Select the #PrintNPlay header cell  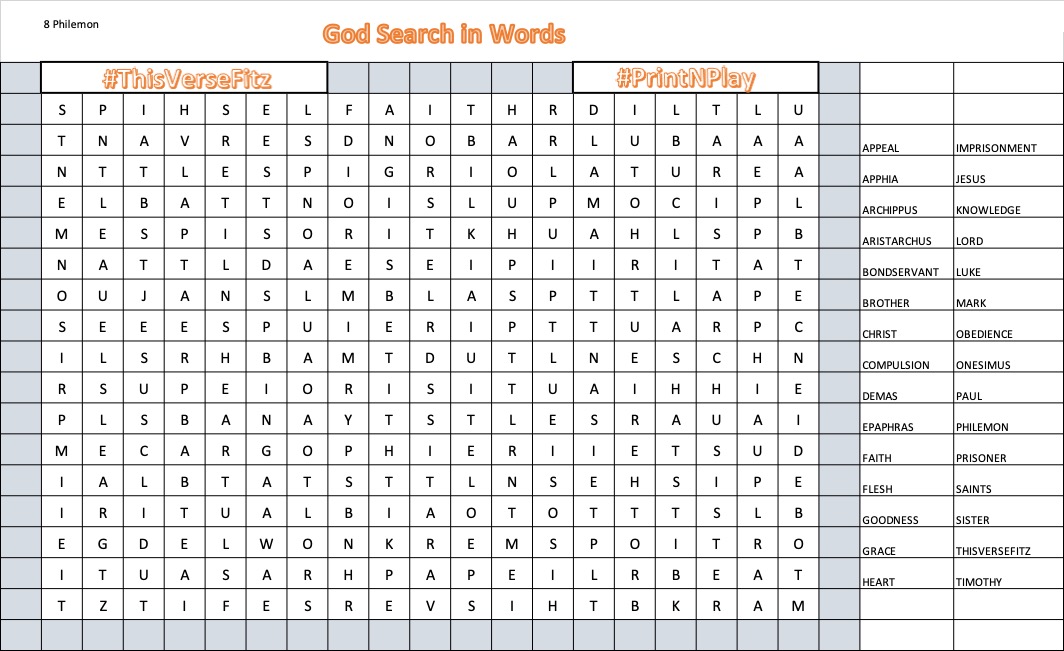tap(695, 78)
